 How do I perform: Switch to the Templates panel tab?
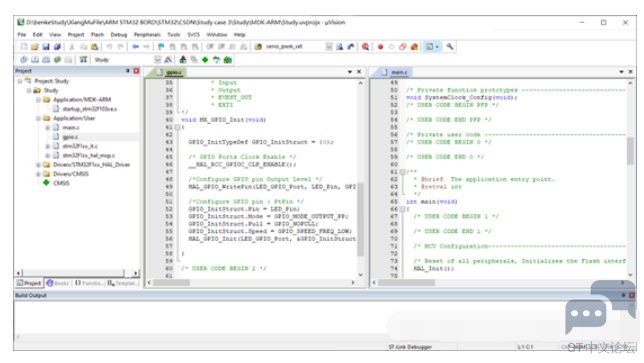[x=122, y=283]
